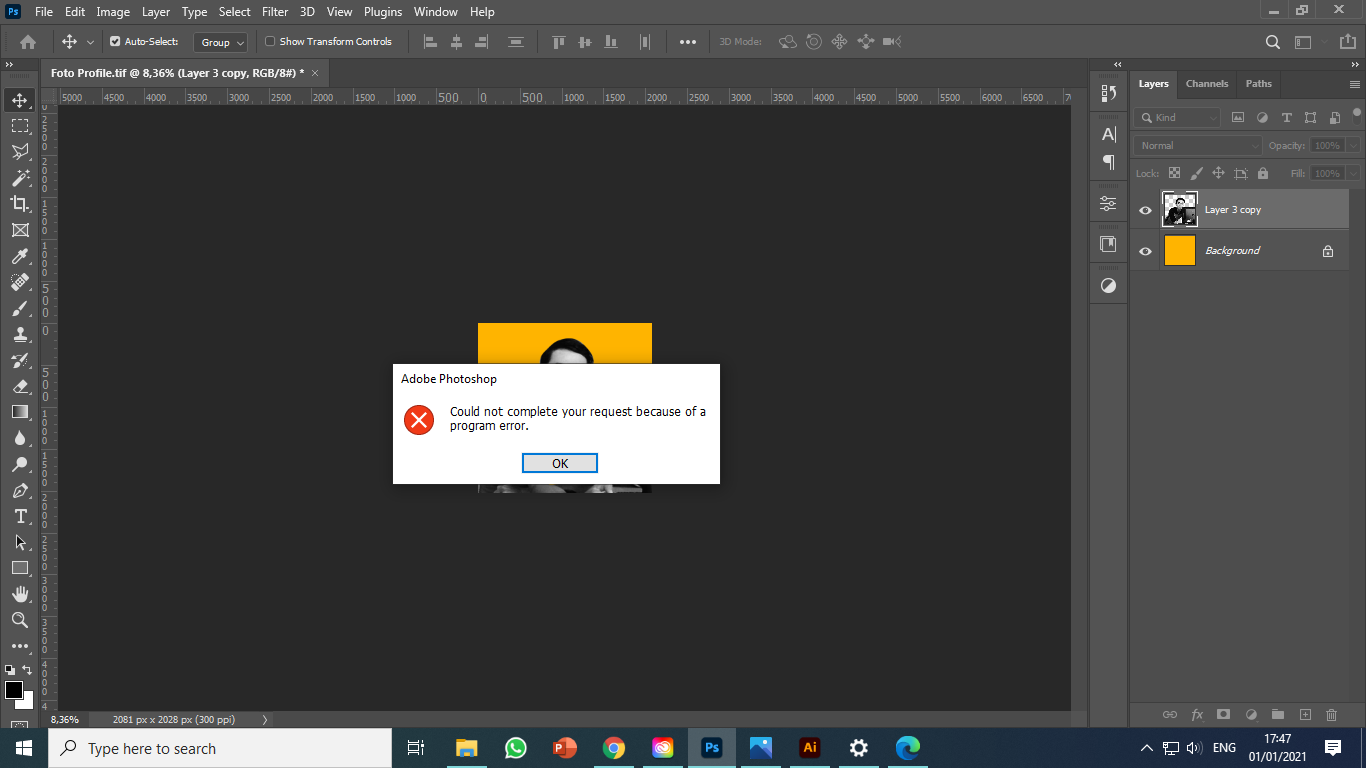Choose the Crop tool

tap(20, 203)
